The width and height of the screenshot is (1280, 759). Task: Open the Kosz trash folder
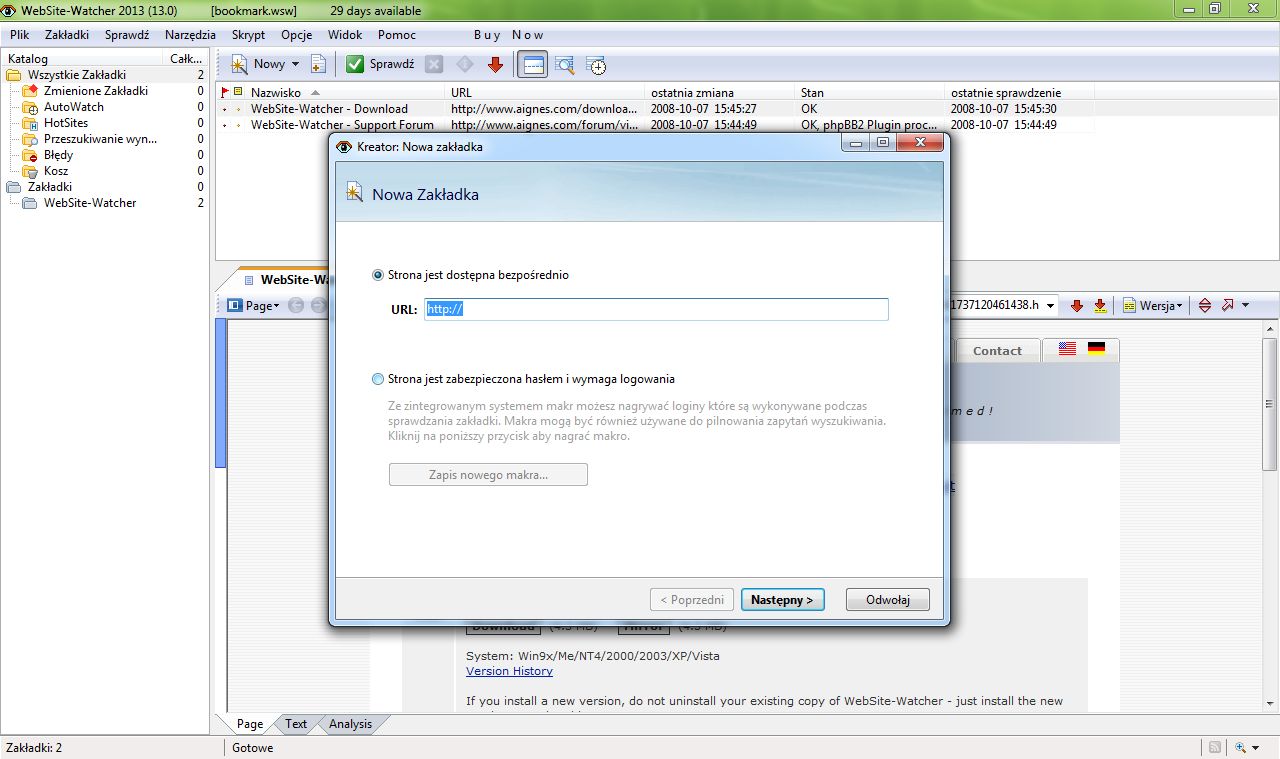click(56, 171)
